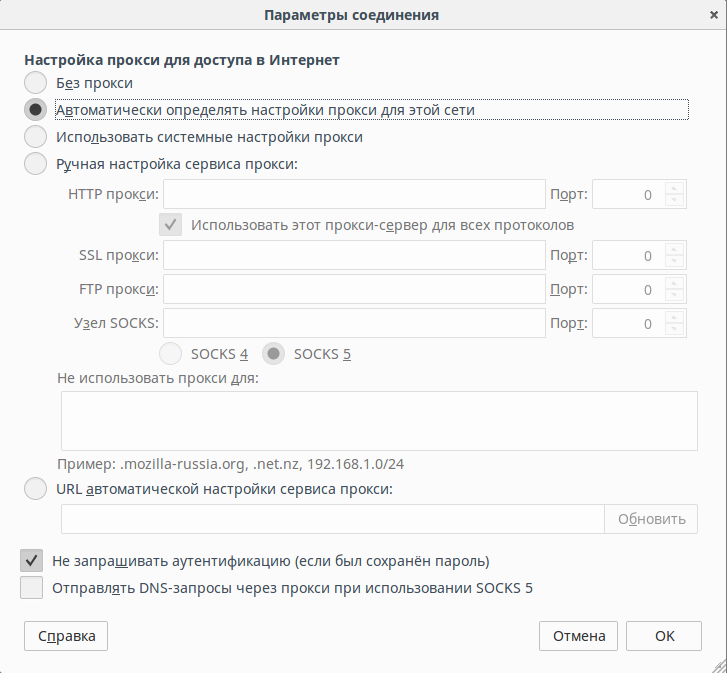Select "Автоматически определять настройки прокси" radio button
Screen dimensions: 727x673
click(35, 110)
